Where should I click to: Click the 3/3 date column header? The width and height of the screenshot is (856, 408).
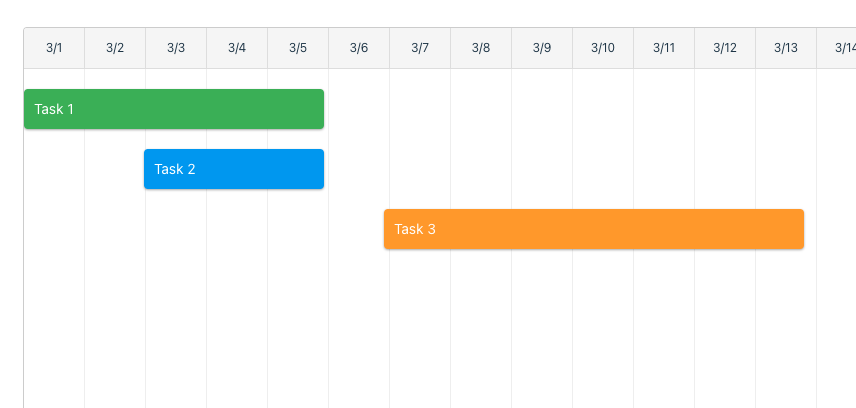pyautogui.click(x=176, y=48)
